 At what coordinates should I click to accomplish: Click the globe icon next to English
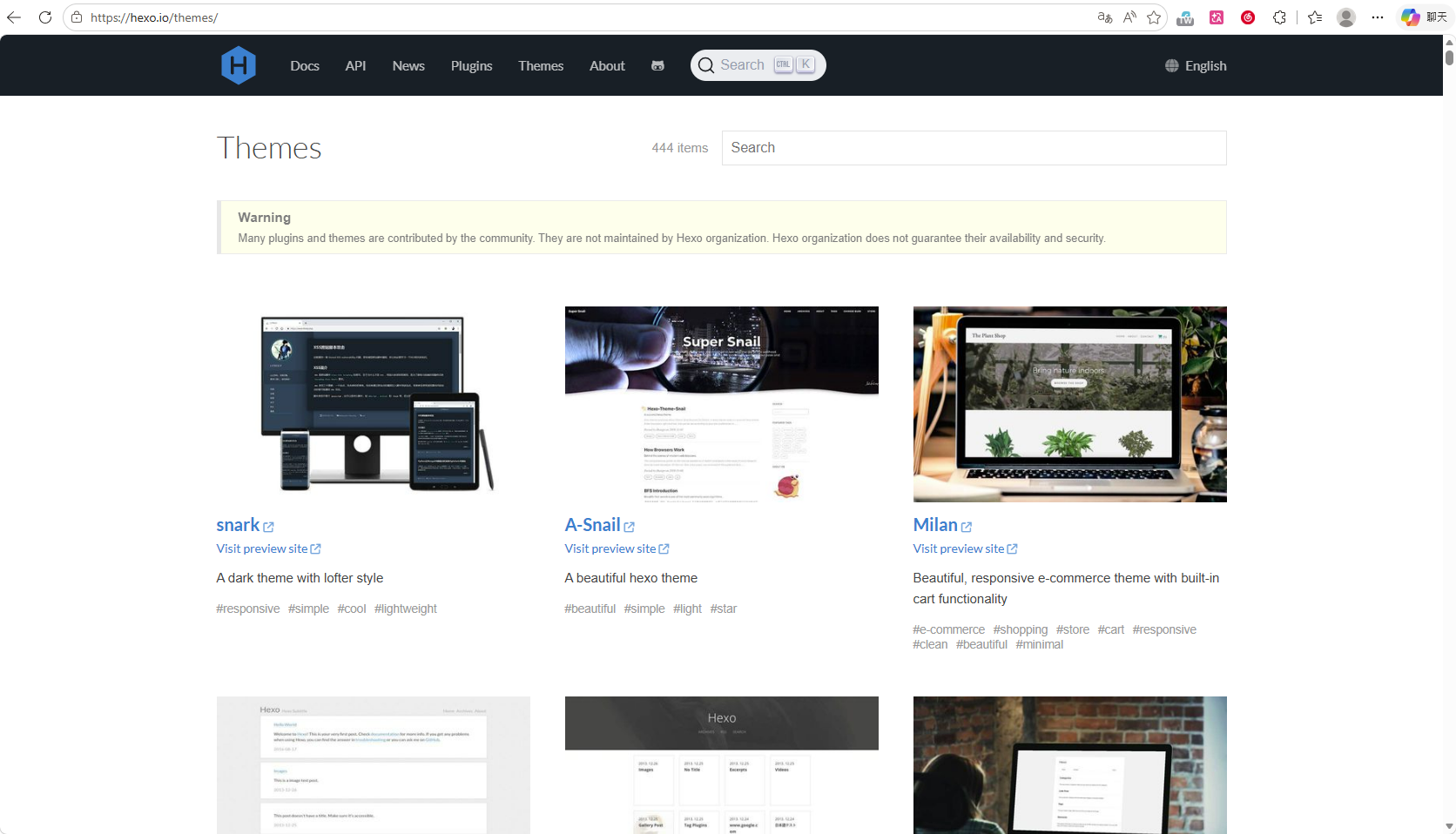point(1172,66)
